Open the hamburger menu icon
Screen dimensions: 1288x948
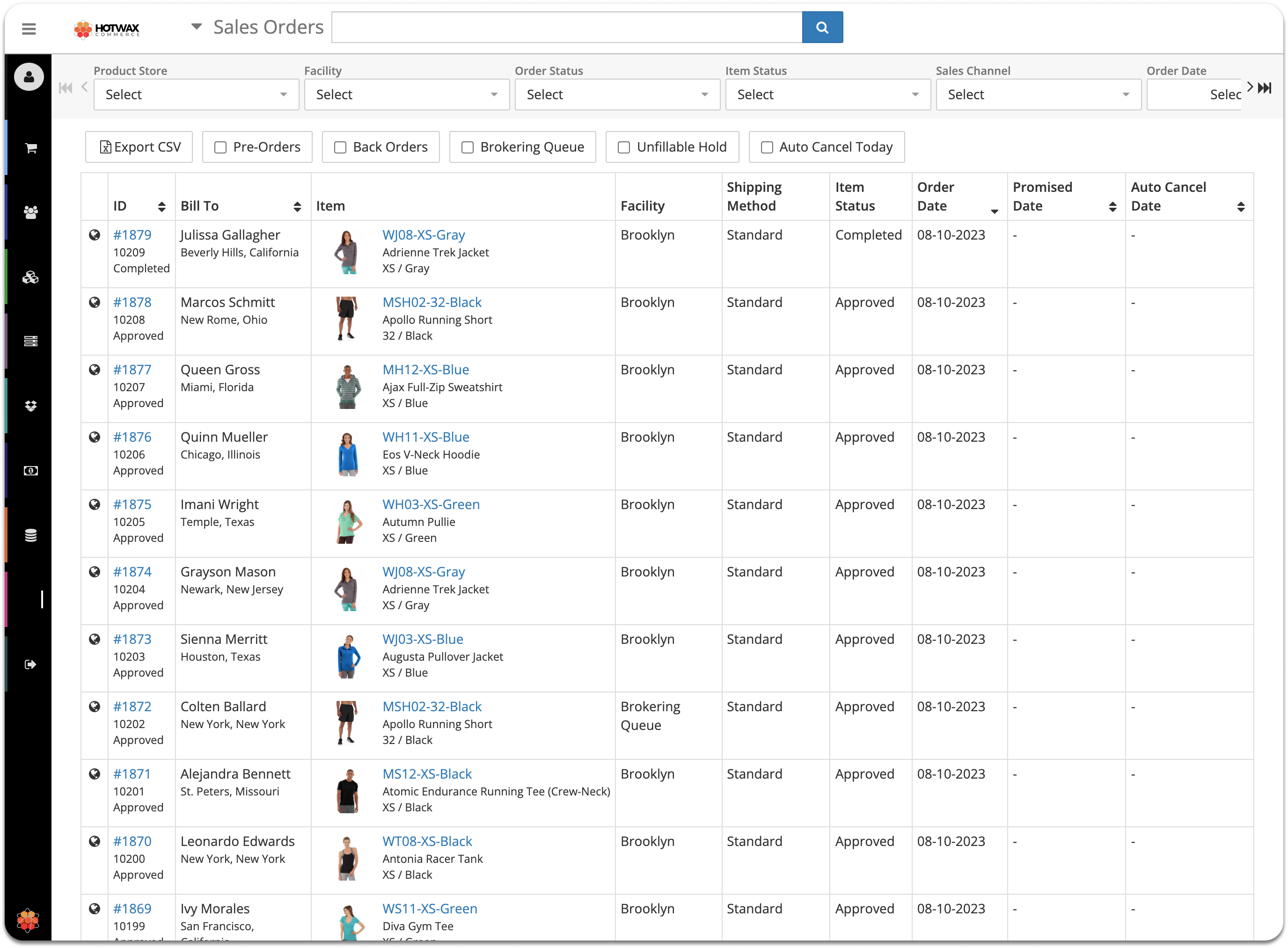click(x=29, y=28)
